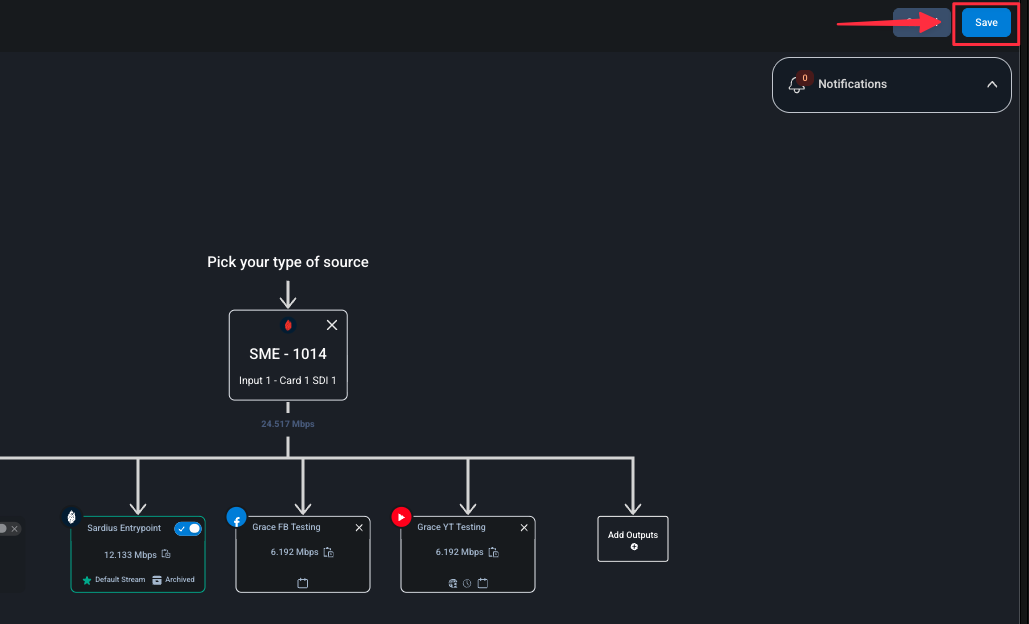The width and height of the screenshot is (1029, 624).
Task: Toggle the partially hidden switch at left edge
Action: click(x=3, y=528)
